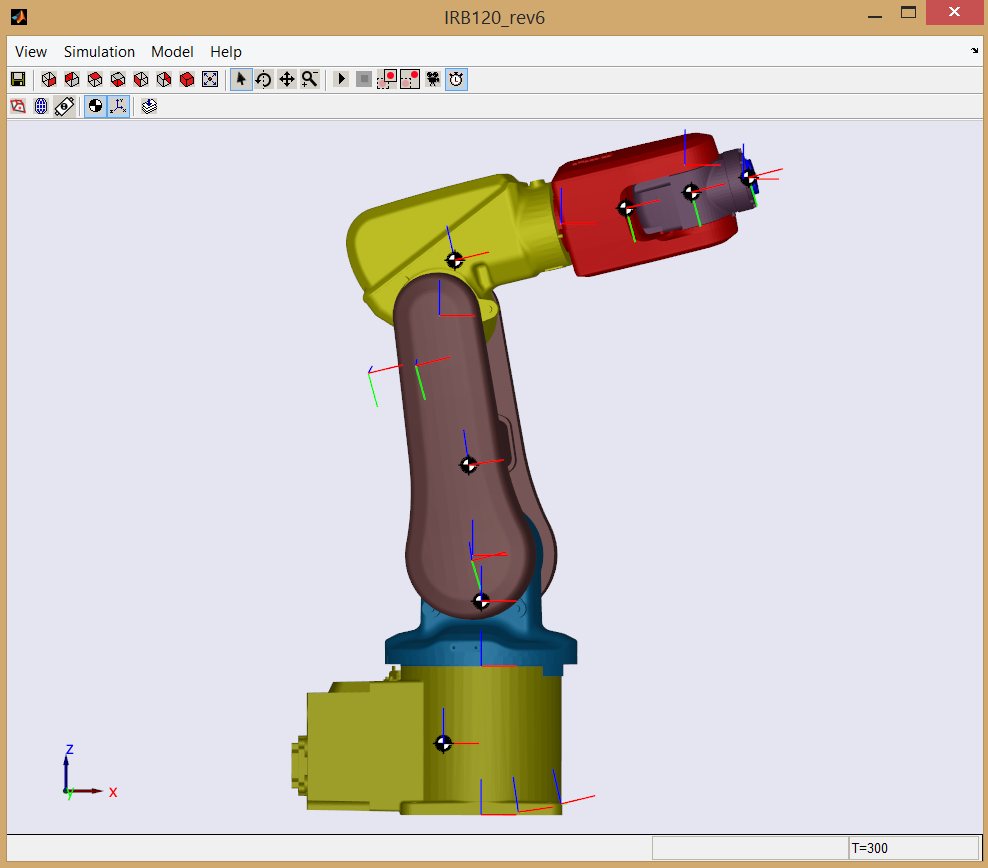Open the Help menu
Image resolution: width=988 pixels, height=868 pixels.
click(x=226, y=52)
